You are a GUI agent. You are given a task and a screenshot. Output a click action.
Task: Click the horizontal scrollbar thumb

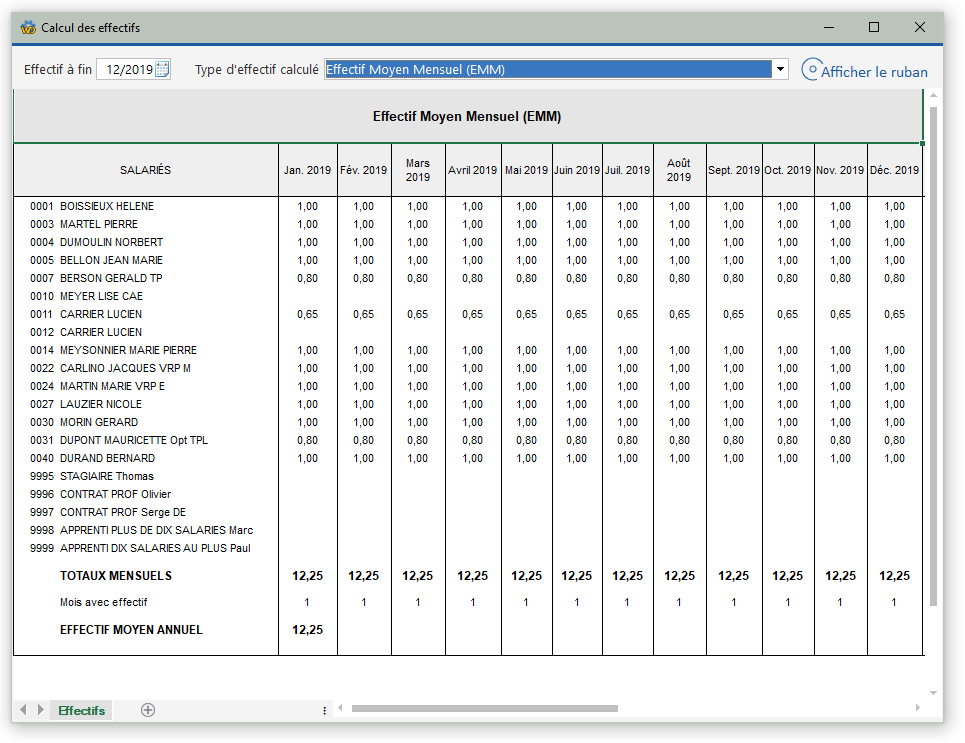tap(484, 709)
